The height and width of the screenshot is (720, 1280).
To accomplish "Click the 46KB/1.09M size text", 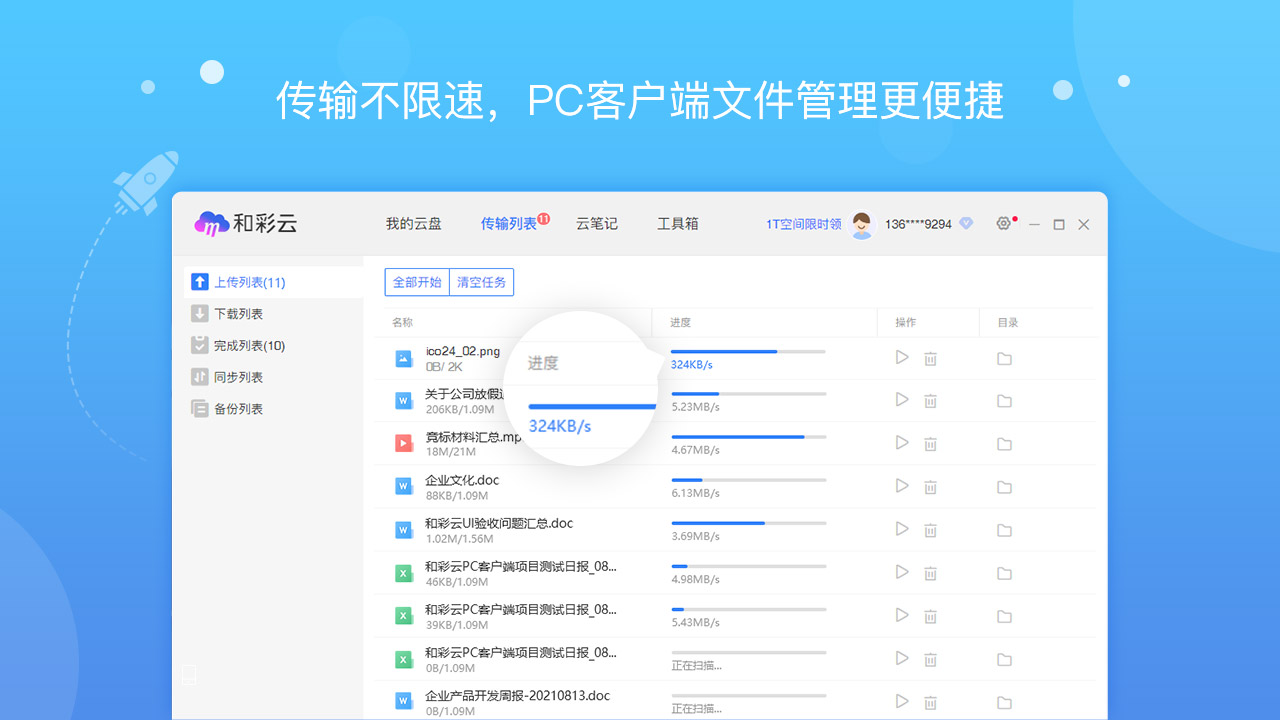I will [457, 582].
